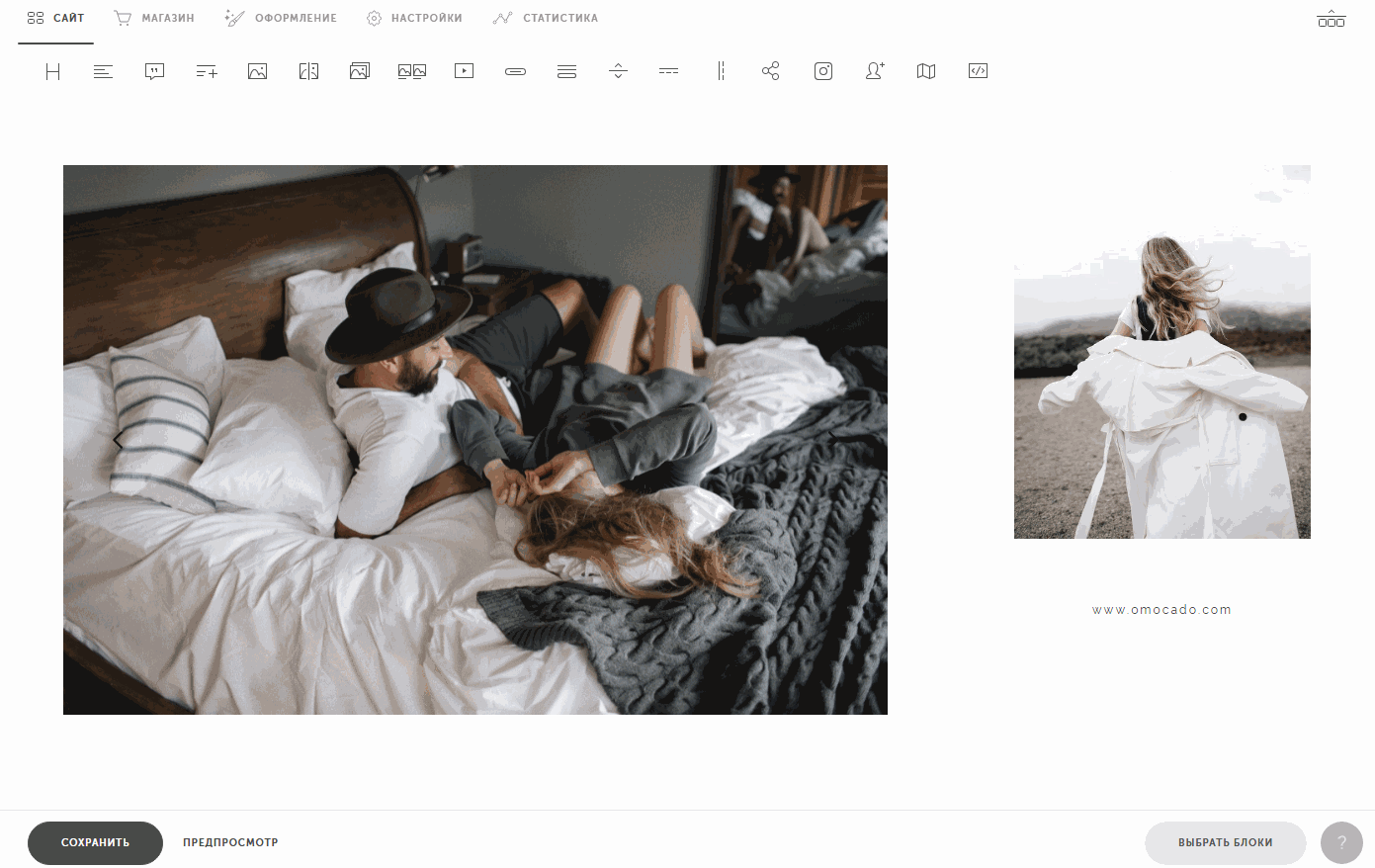Viewport: 1375px width, 868px height.
Task: Select the woman in white coat image
Action: click(1162, 352)
